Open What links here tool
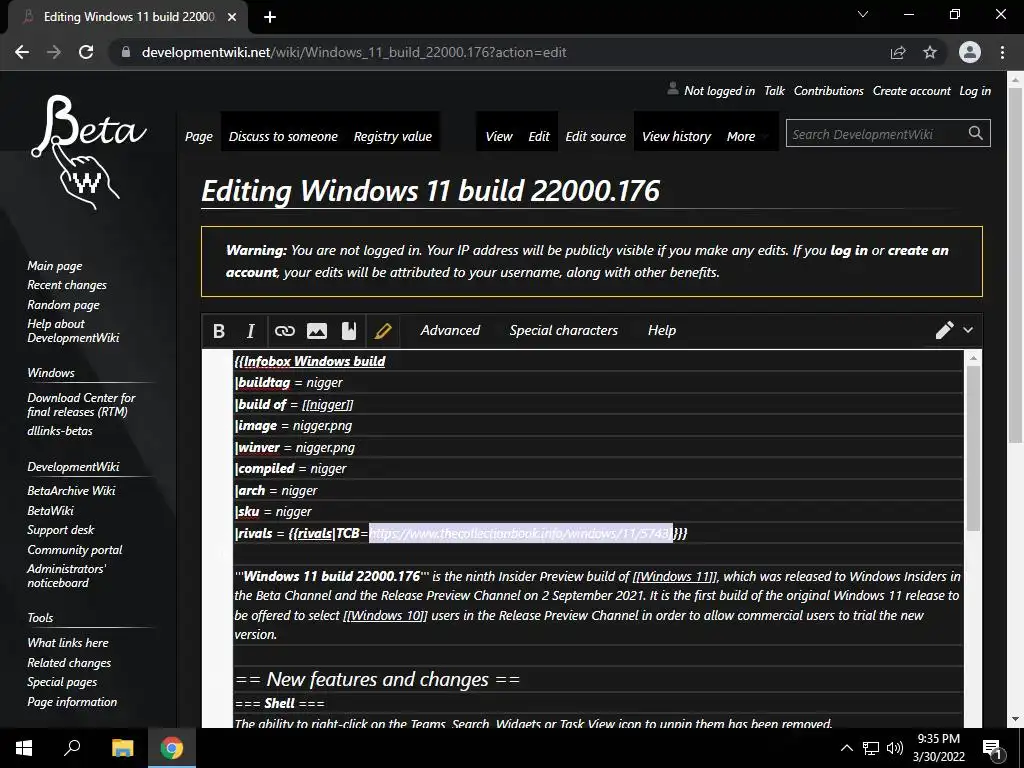Screen dimensions: 1024x768 68,643
